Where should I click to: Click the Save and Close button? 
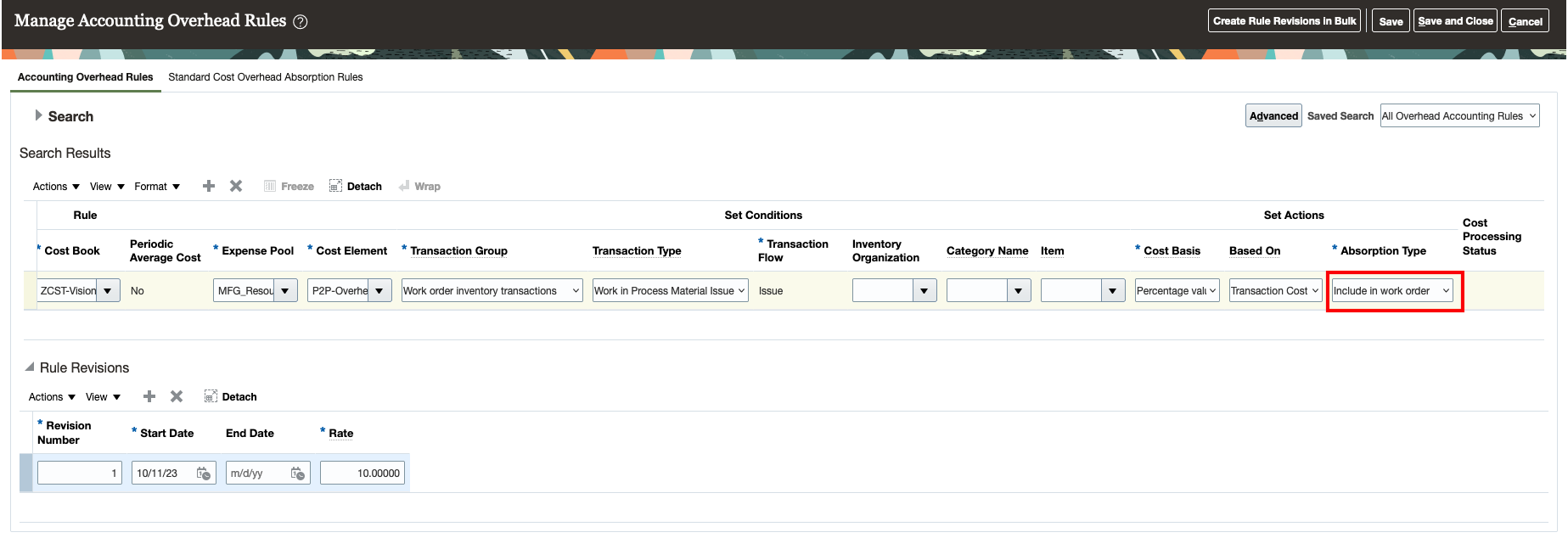pos(1455,21)
